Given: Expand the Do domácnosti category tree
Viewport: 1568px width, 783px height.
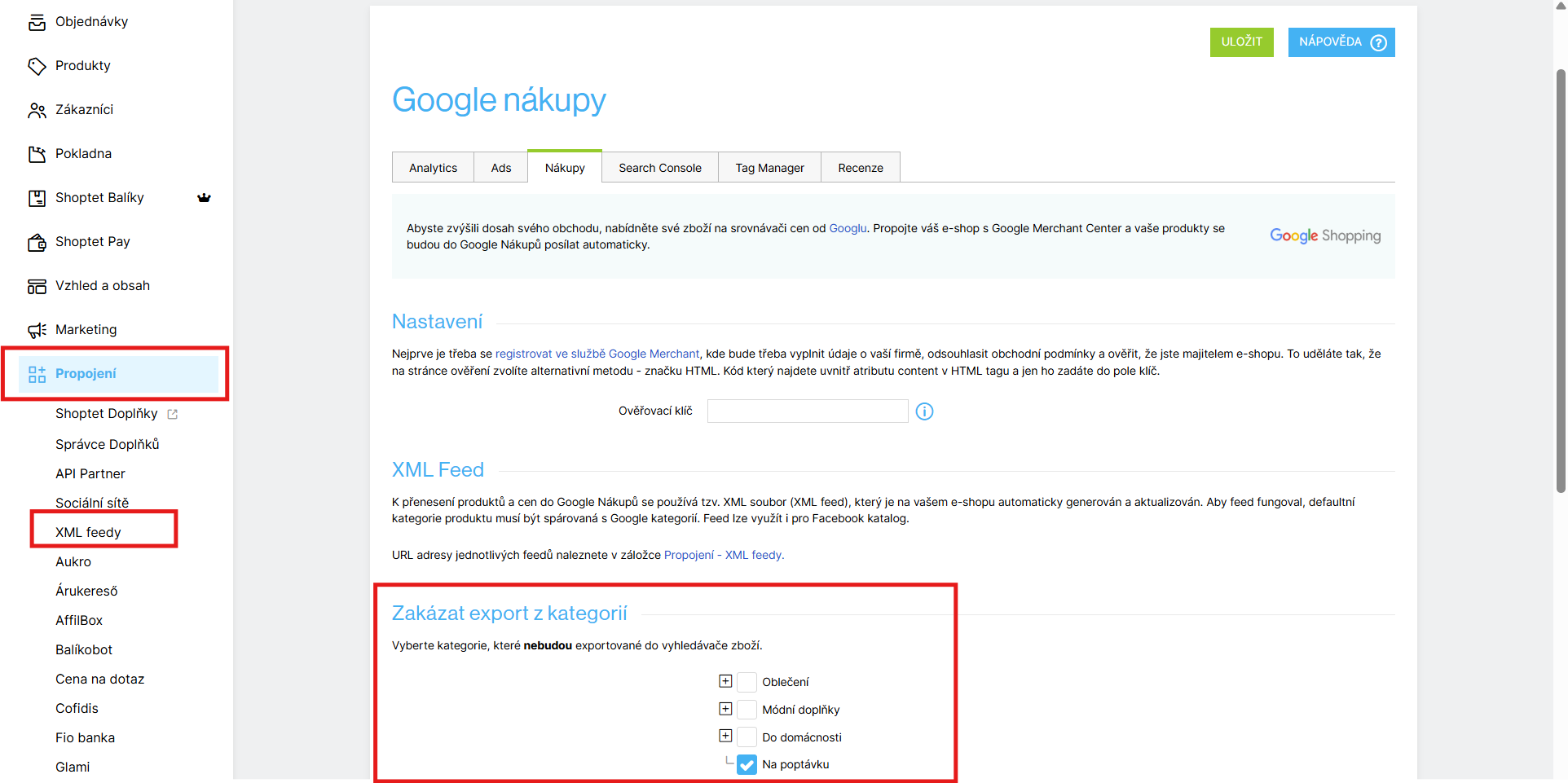Looking at the screenshot, I should coord(725,736).
